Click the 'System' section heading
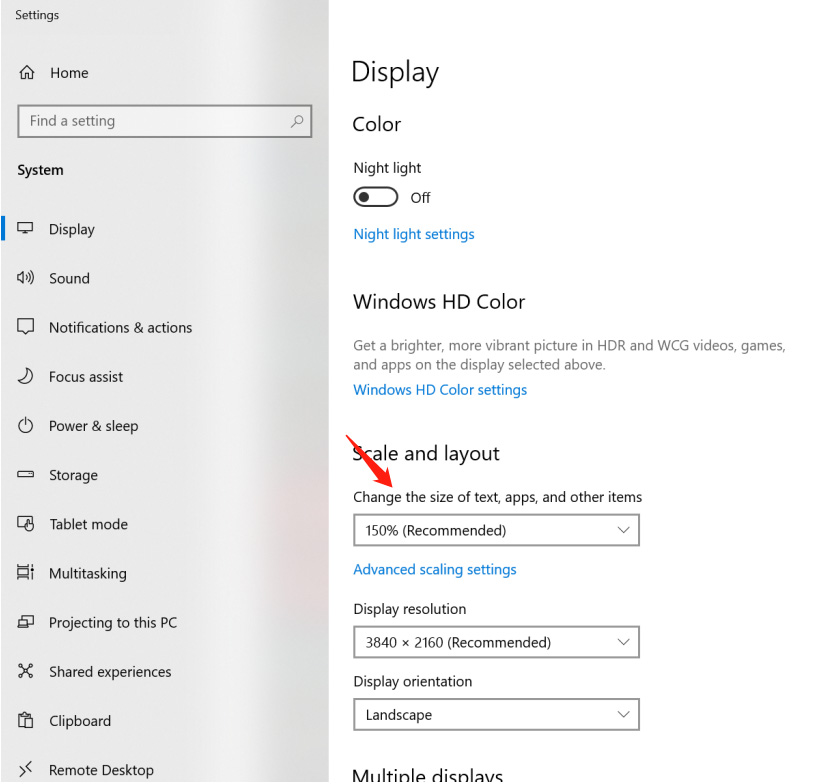This screenshot has height=784, width=829. 40,170
